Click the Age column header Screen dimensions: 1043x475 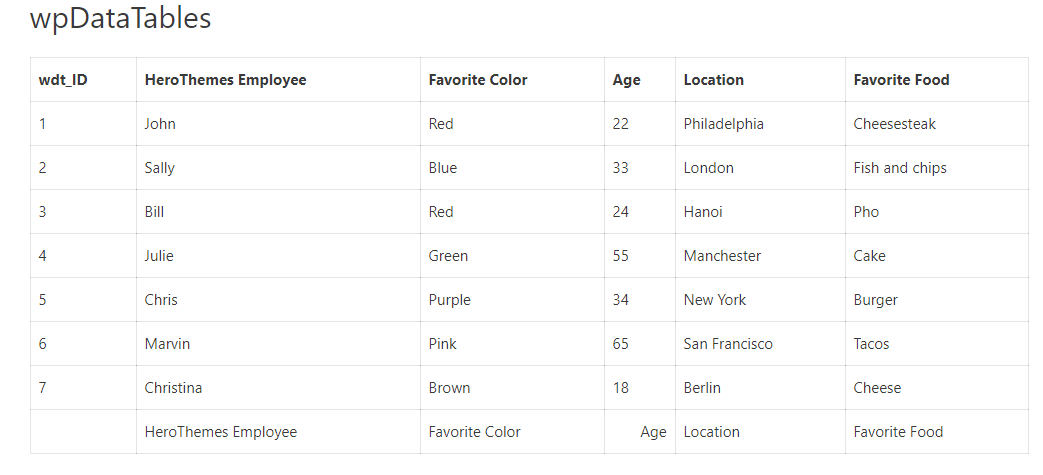(627, 80)
